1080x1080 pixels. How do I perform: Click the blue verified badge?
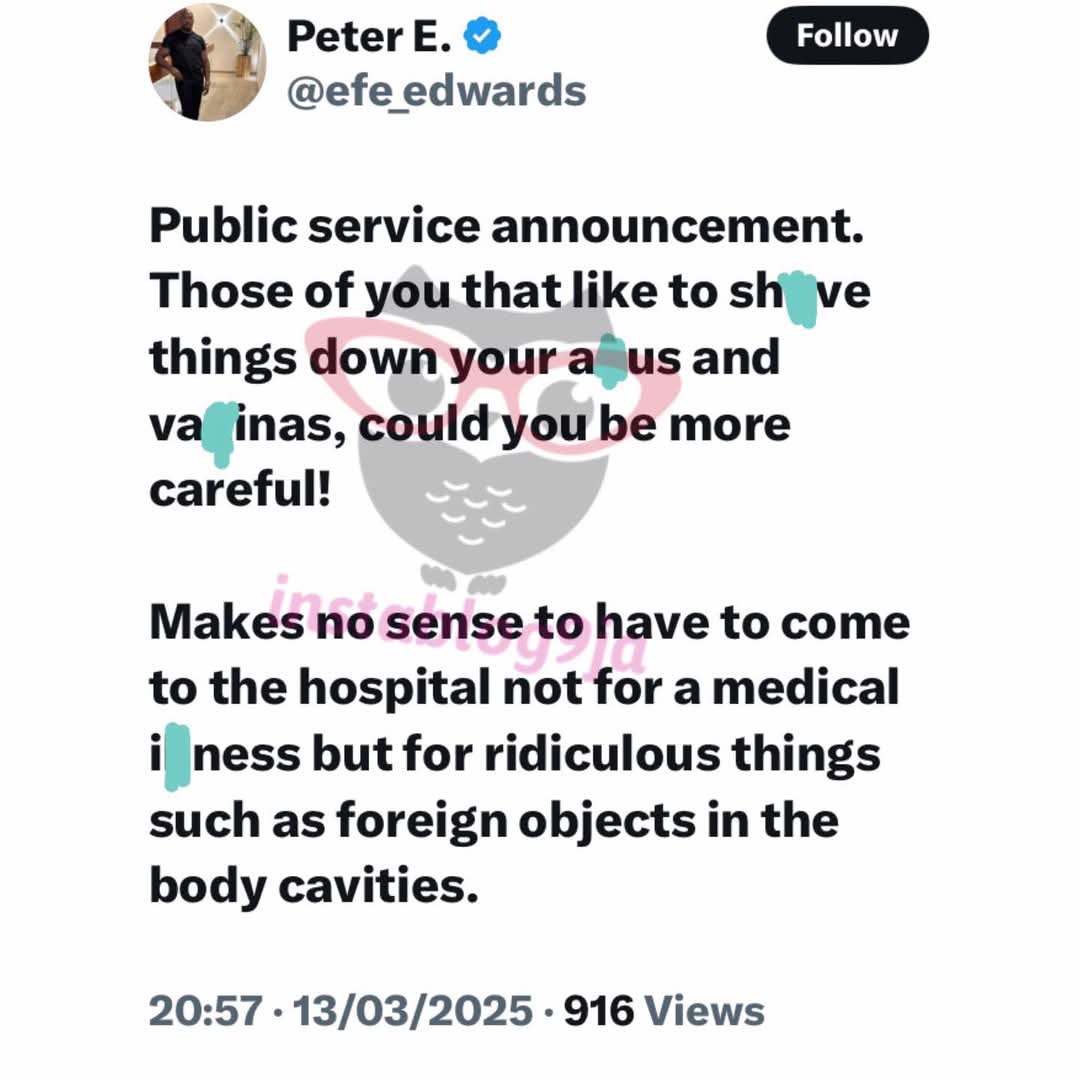[x=482, y=37]
